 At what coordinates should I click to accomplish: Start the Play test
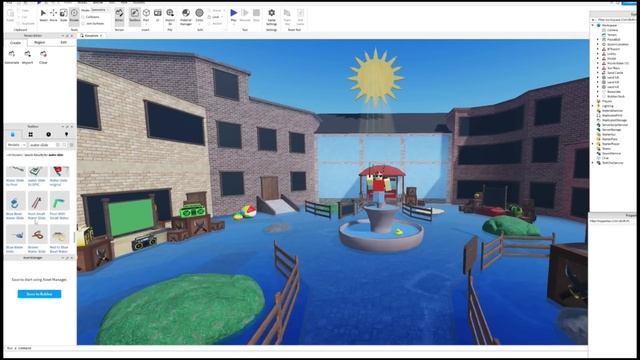[233, 15]
